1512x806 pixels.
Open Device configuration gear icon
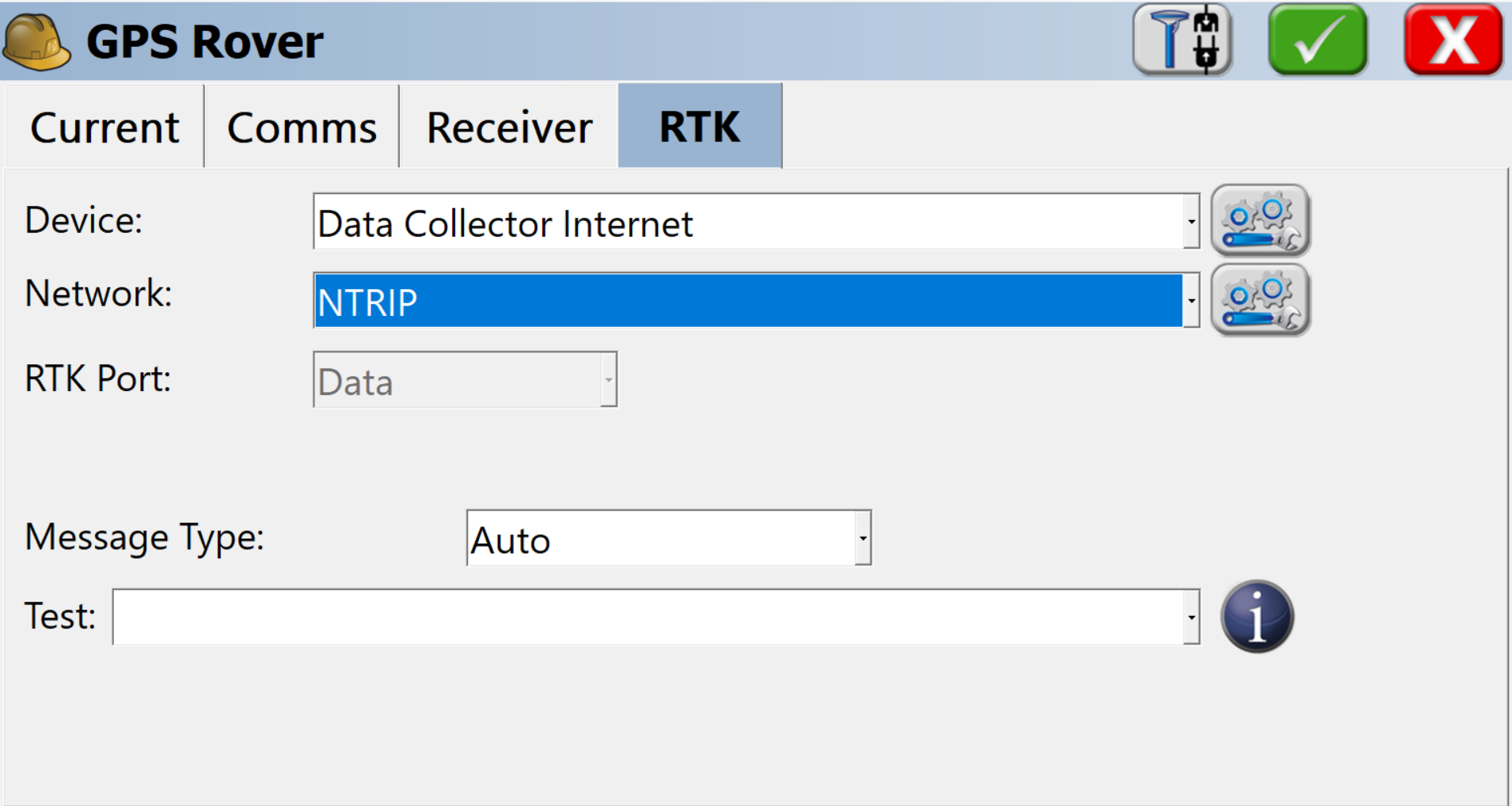[1260, 220]
